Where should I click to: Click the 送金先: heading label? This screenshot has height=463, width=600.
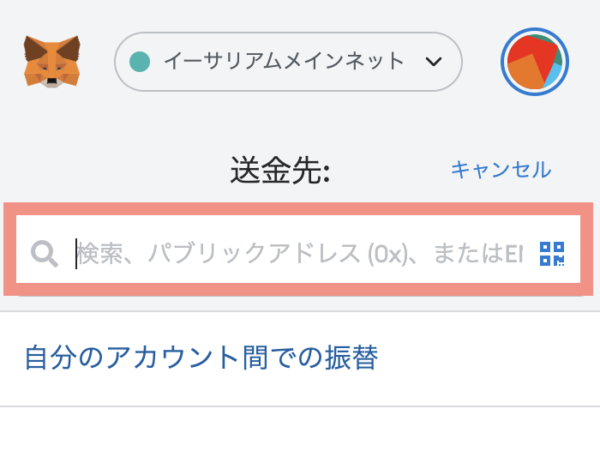(x=280, y=170)
